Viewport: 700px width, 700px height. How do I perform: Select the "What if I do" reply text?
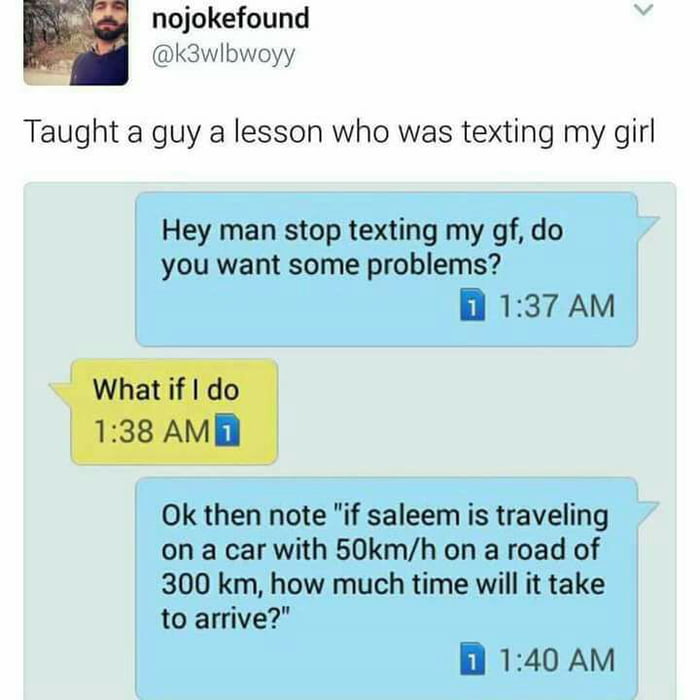(166, 390)
